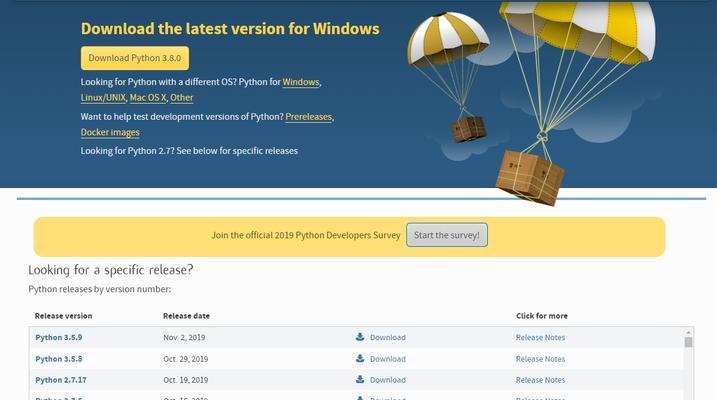Click the Click for more column header
The image size is (717, 400).
pos(542,316)
